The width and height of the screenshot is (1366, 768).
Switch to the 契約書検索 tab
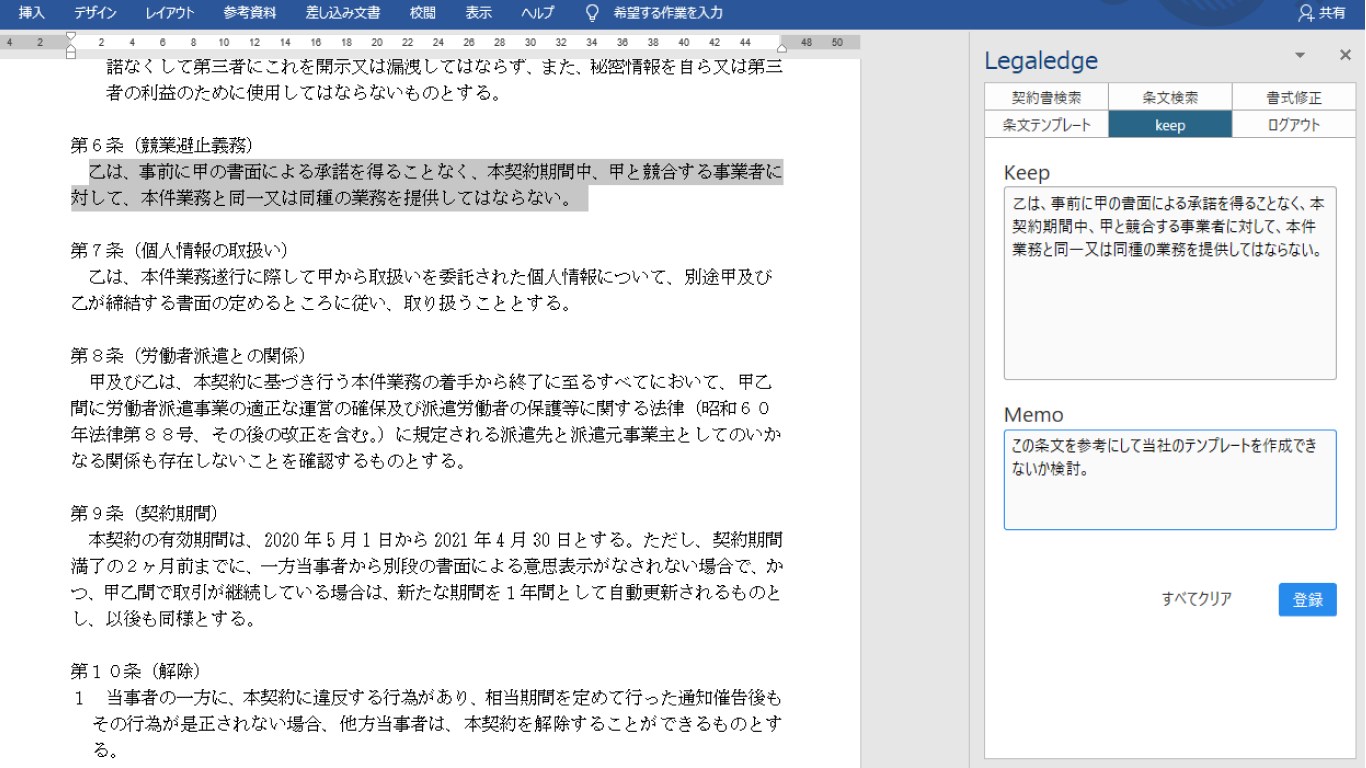1046,98
